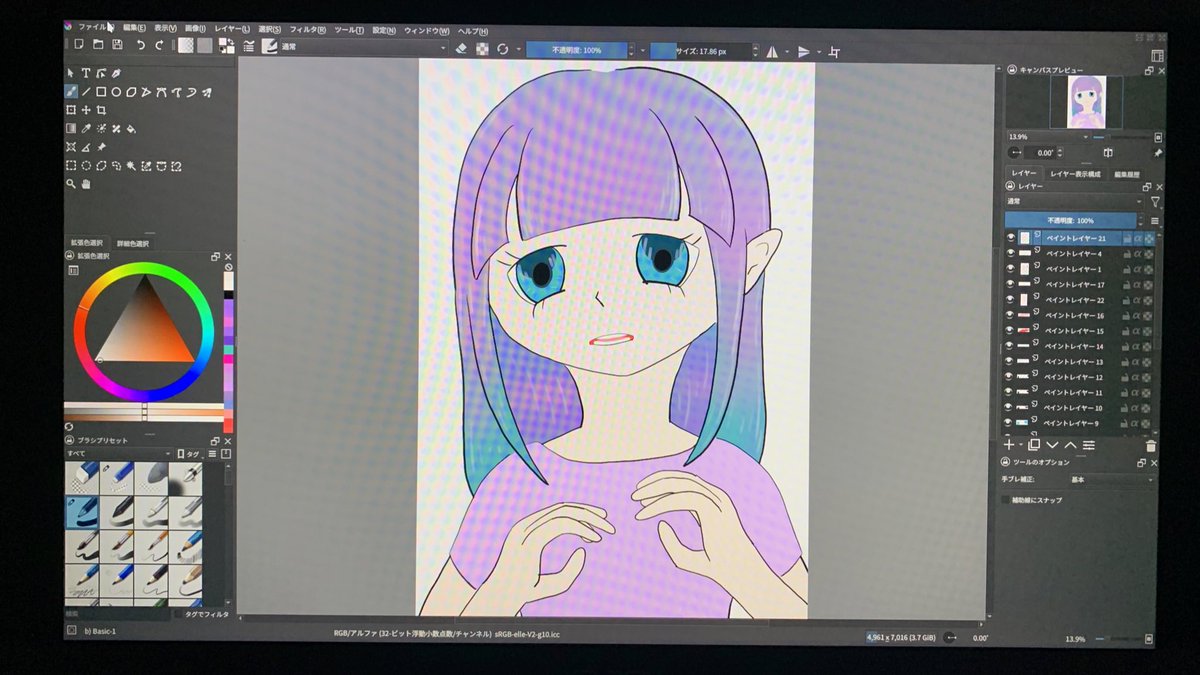Open the 編集 menu

point(134,28)
